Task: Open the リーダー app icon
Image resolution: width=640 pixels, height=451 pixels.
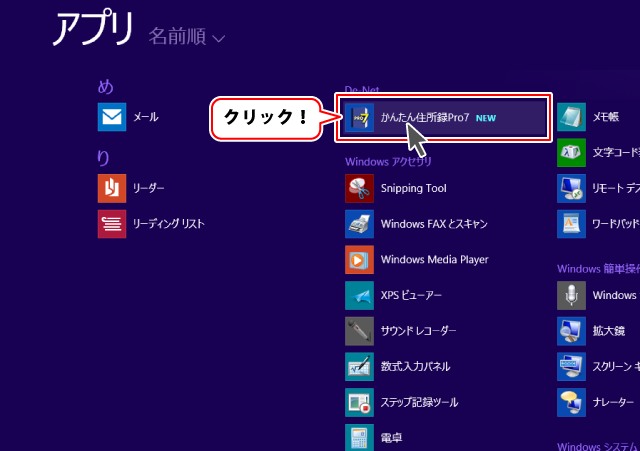Action: [112, 189]
